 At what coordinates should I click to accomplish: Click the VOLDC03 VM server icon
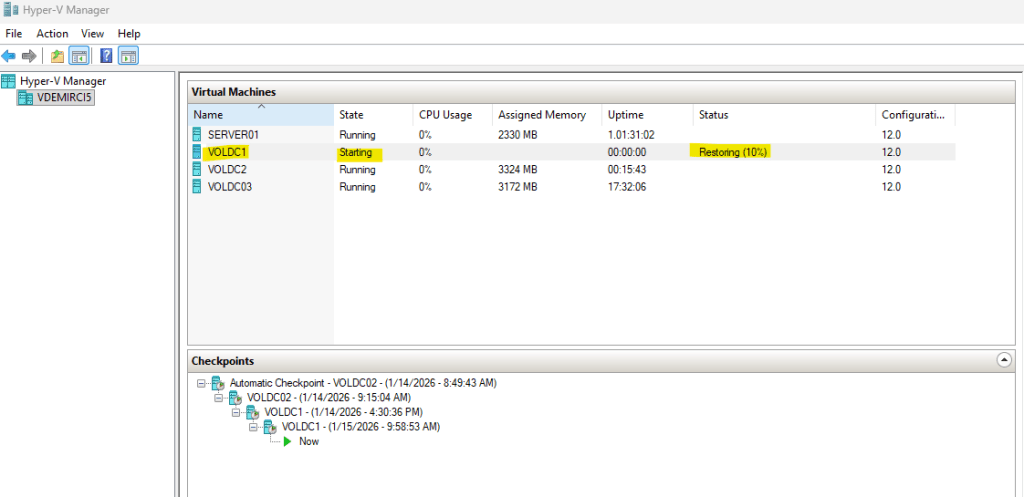[x=197, y=187]
